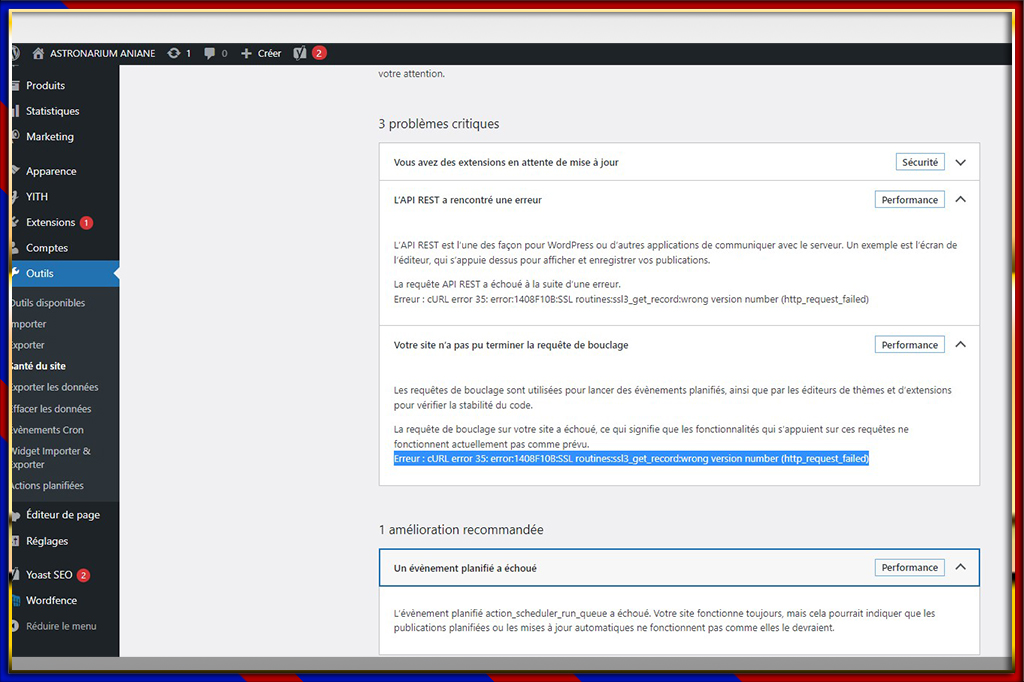
Task: Click the updates refresh icon in admin bar
Action: (174, 54)
